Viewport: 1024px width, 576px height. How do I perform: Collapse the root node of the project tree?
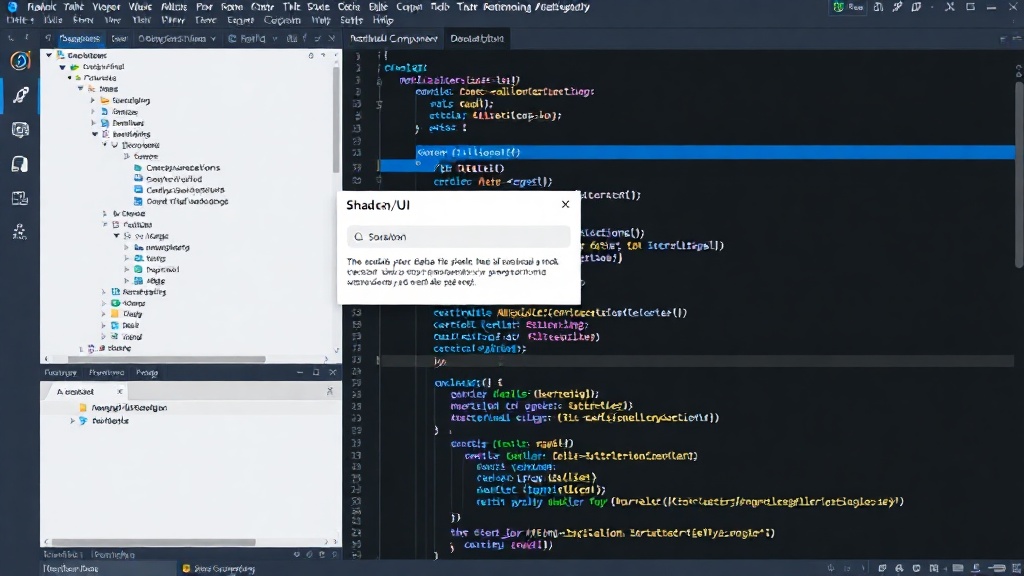(49, 56)
